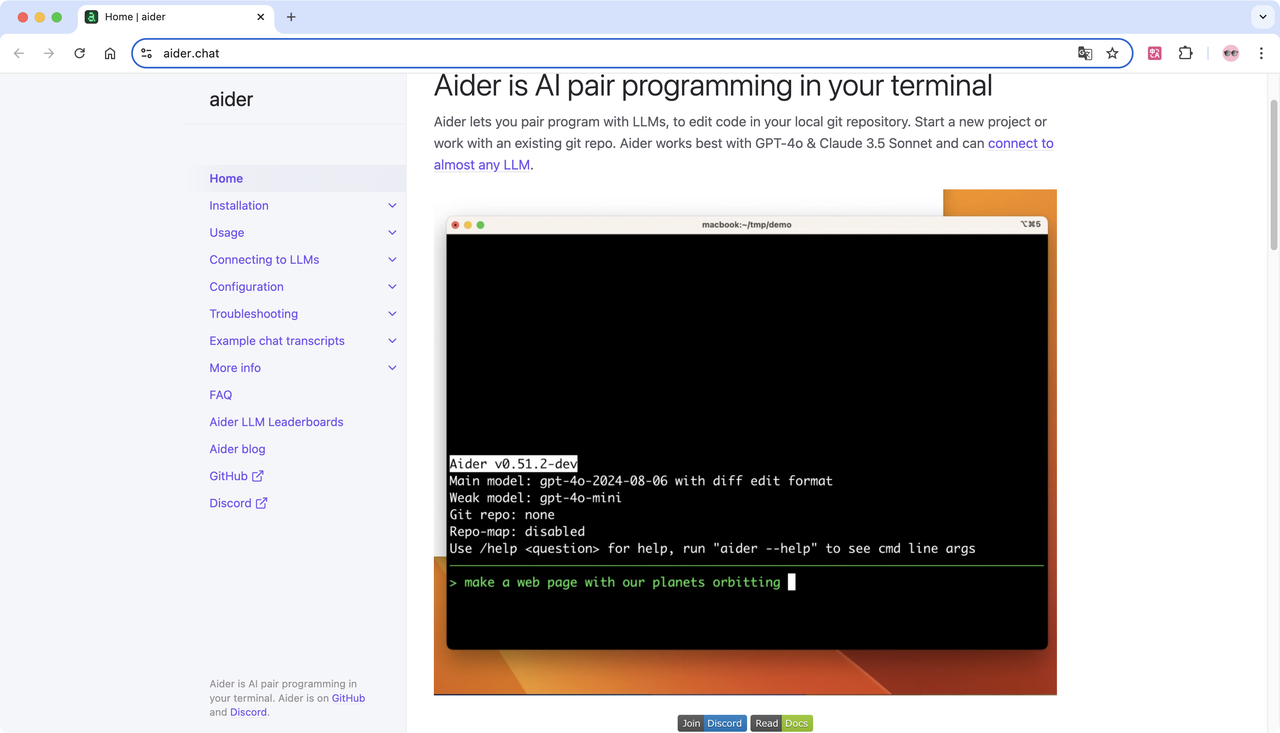The height and width of the screenshot is (733, 1280).
Task: View site information icon in address bar
Action: tap(147, 53)
